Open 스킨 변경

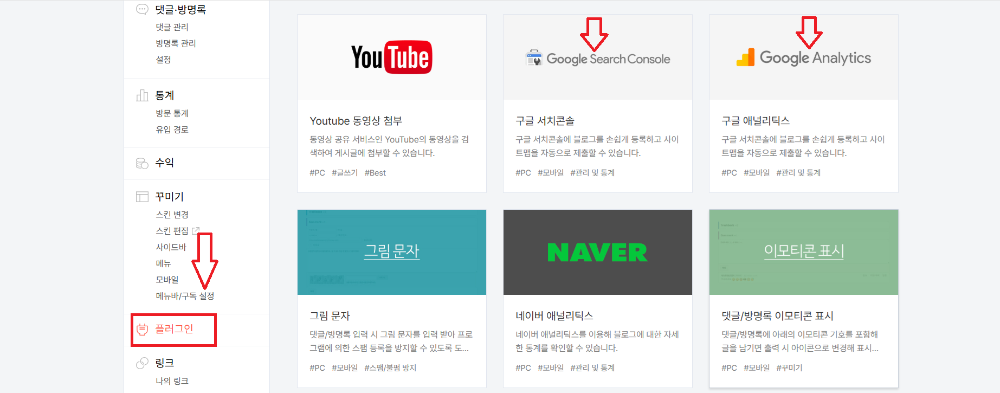pos(172,214)
